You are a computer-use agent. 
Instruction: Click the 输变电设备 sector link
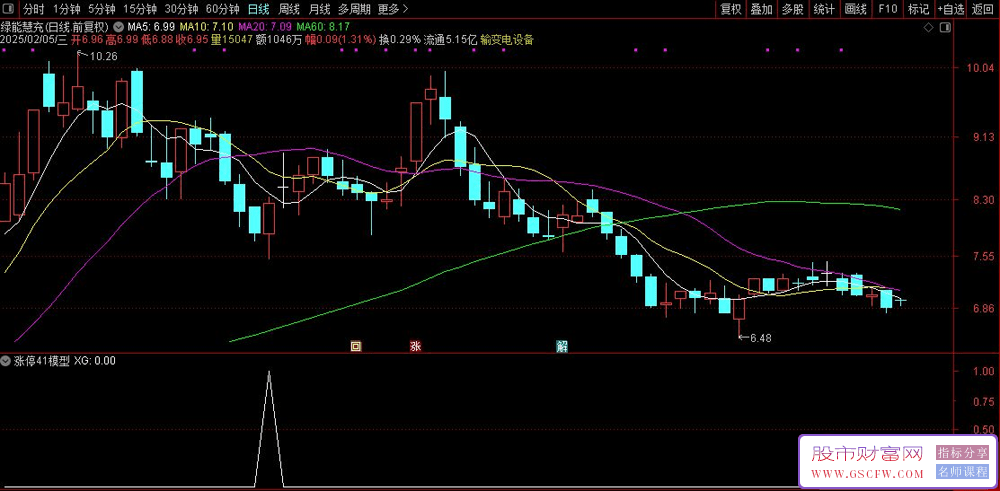[x=507, y=40]
